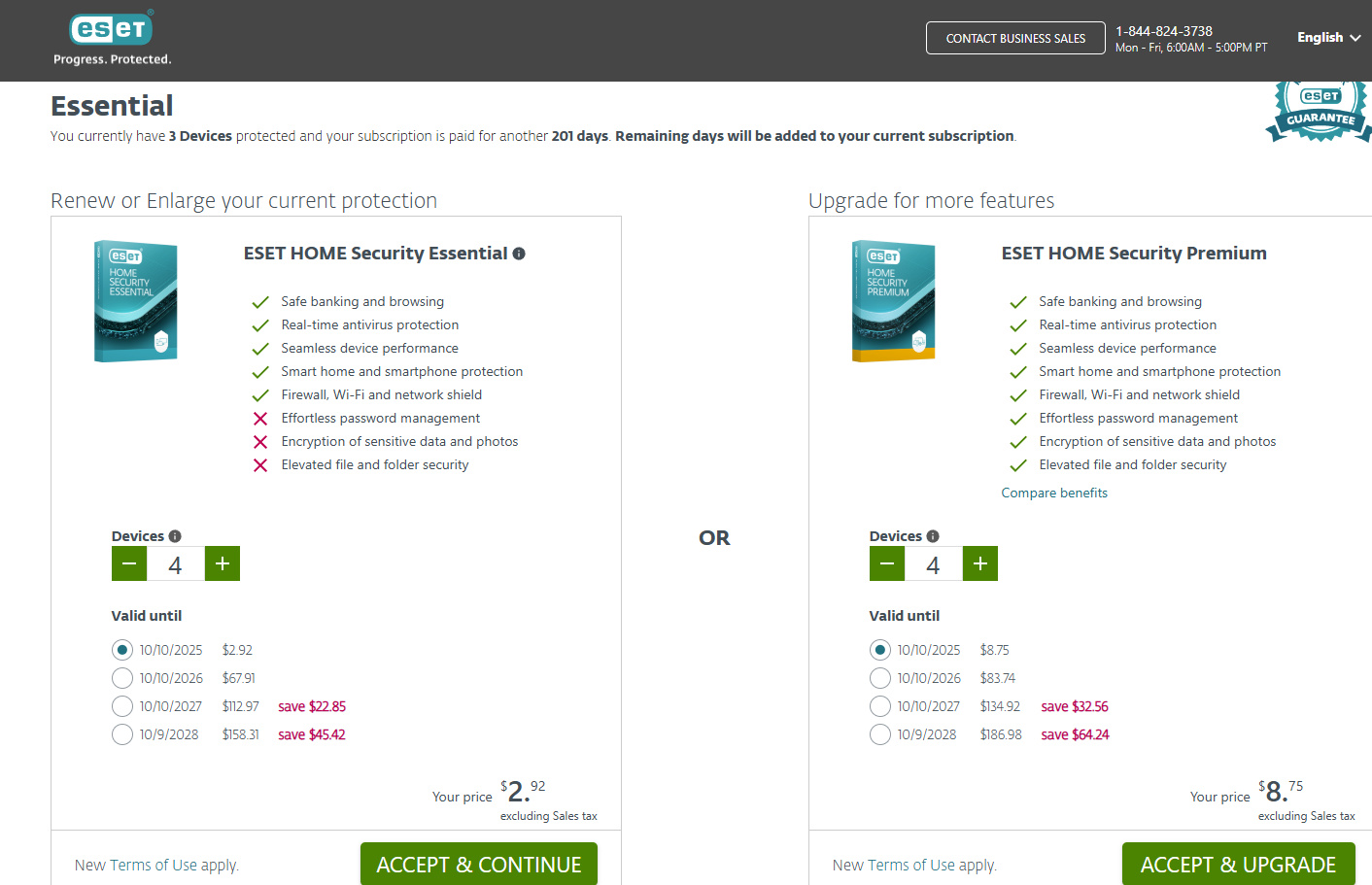Viewport: 1372px width, 885px height.
Task: Click Accept & Upgrade button
Action: click(x=1238, y=864)
